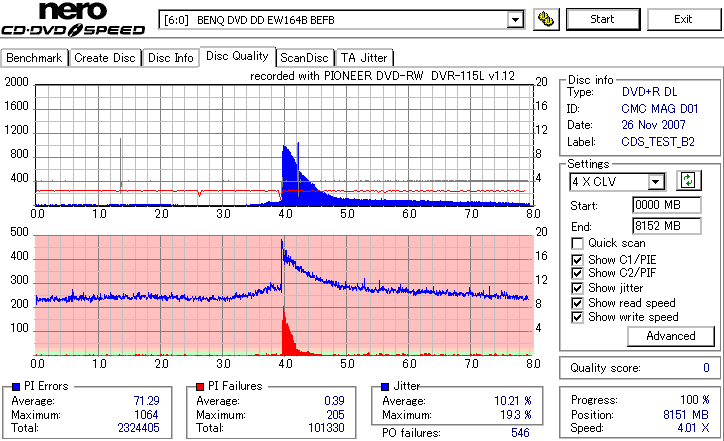This screenshot has height=441, width=724.
Task: Click the PO failures value 546
Action: coord(520,433)
